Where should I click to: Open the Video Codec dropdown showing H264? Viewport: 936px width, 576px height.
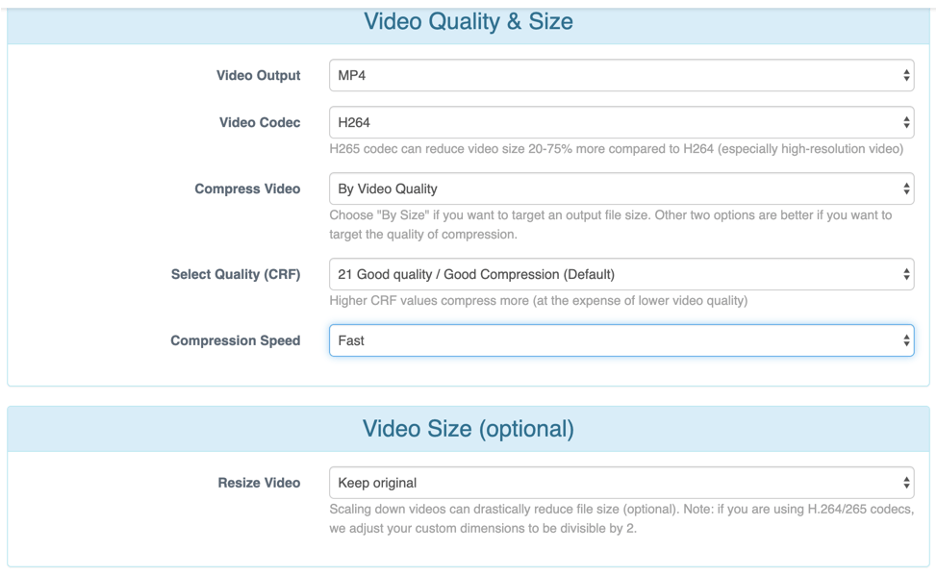620,122
